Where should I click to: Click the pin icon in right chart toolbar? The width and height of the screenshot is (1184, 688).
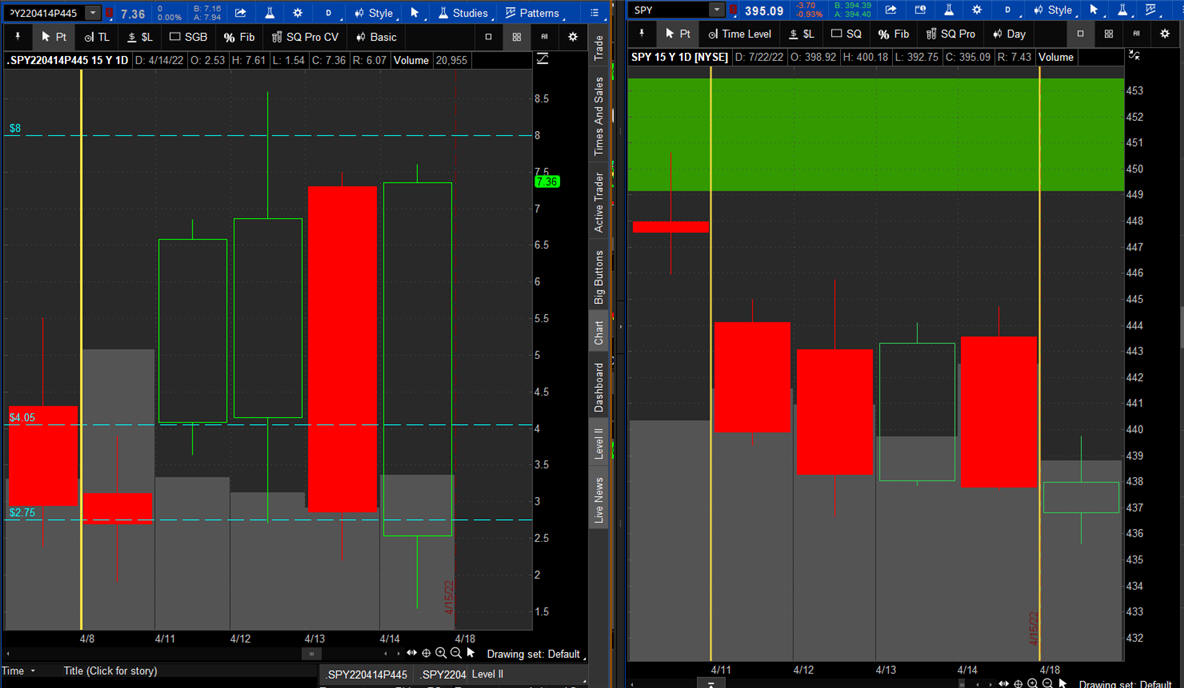642,34
